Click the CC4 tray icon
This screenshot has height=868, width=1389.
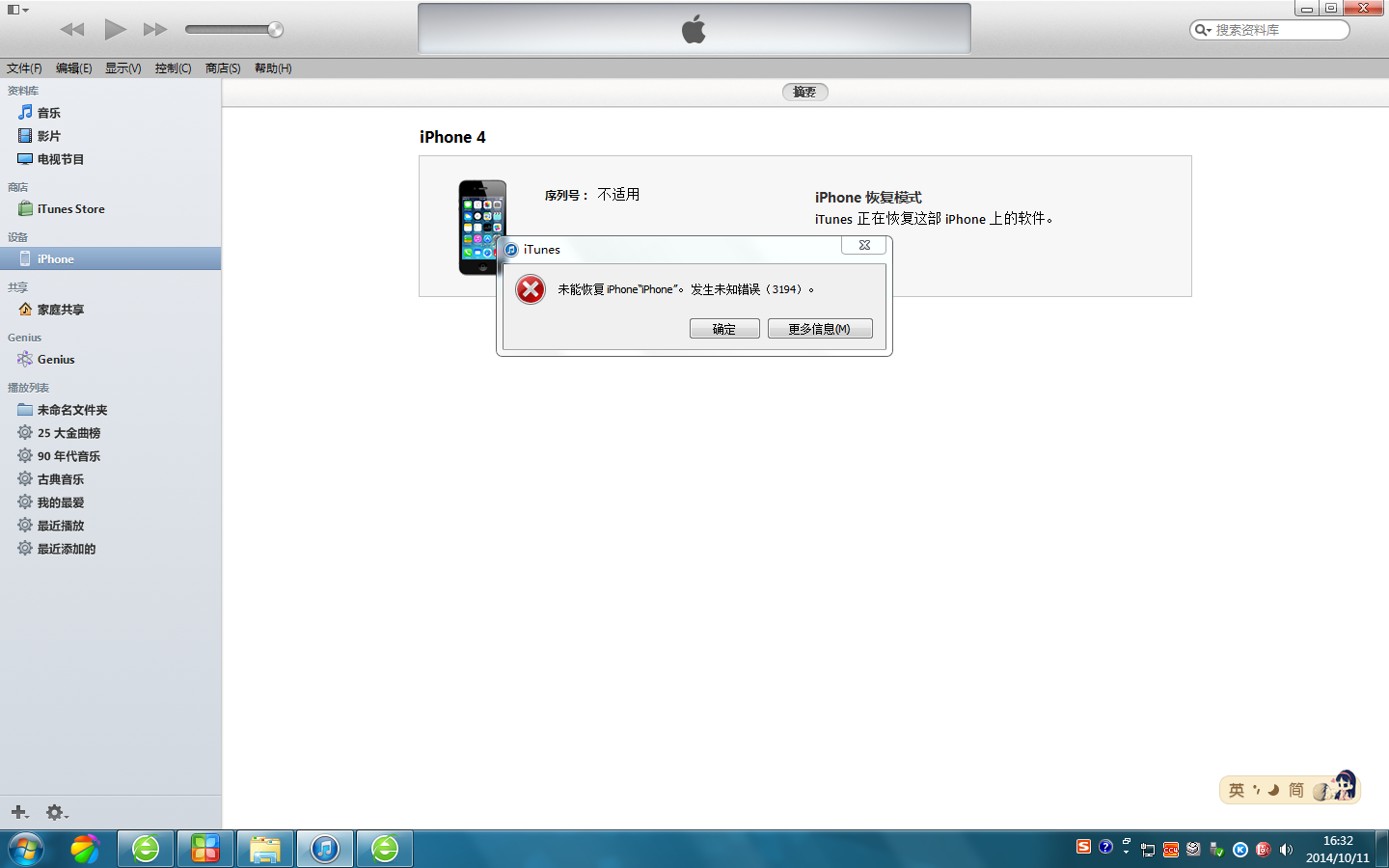1171,850
